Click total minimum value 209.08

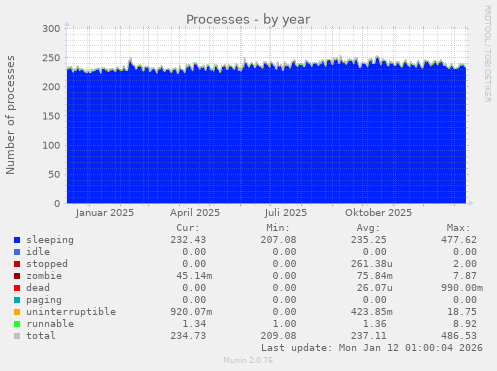[x=279, y=336]
